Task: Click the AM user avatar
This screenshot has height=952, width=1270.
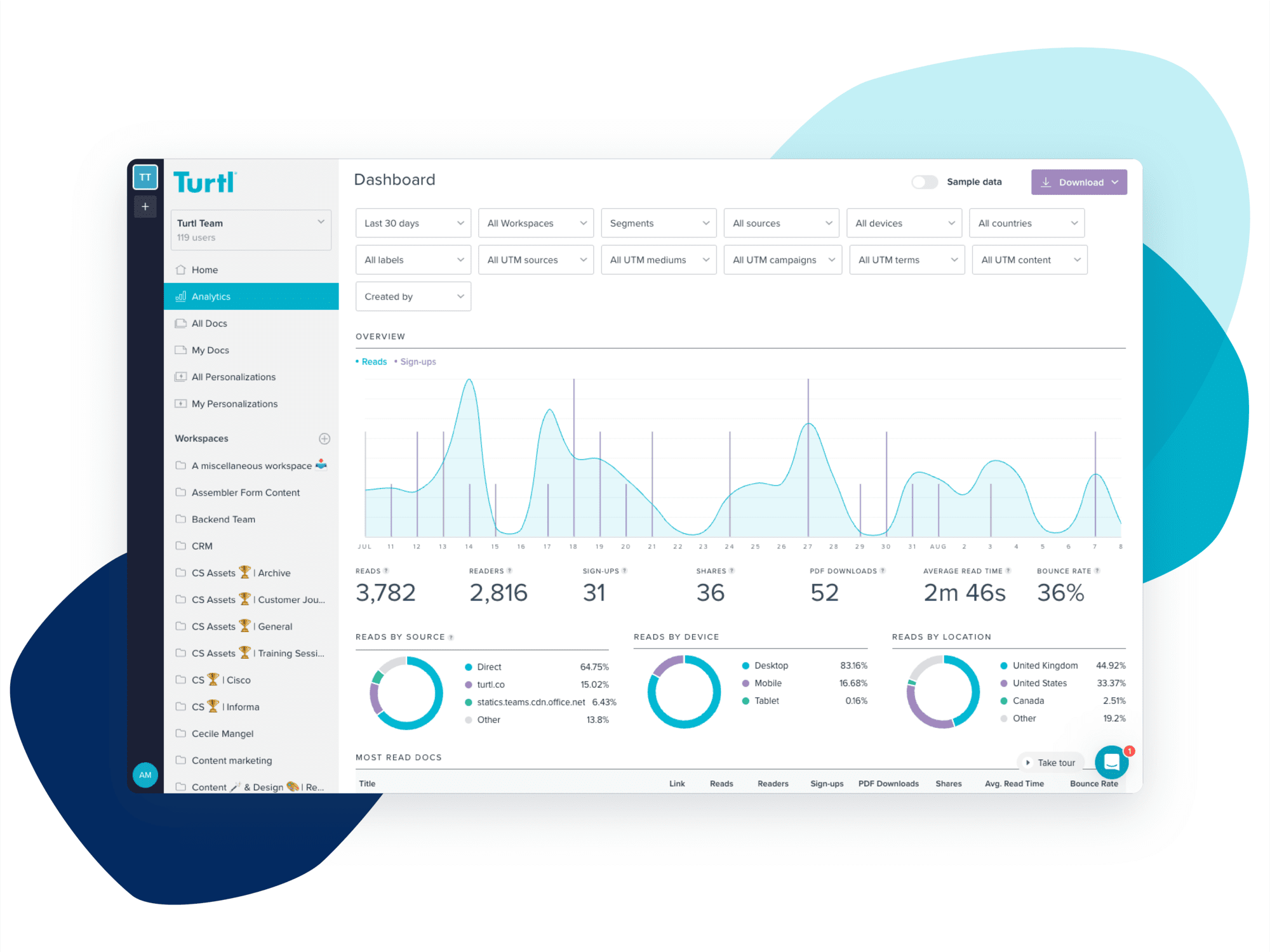Action: coord(145,774)
